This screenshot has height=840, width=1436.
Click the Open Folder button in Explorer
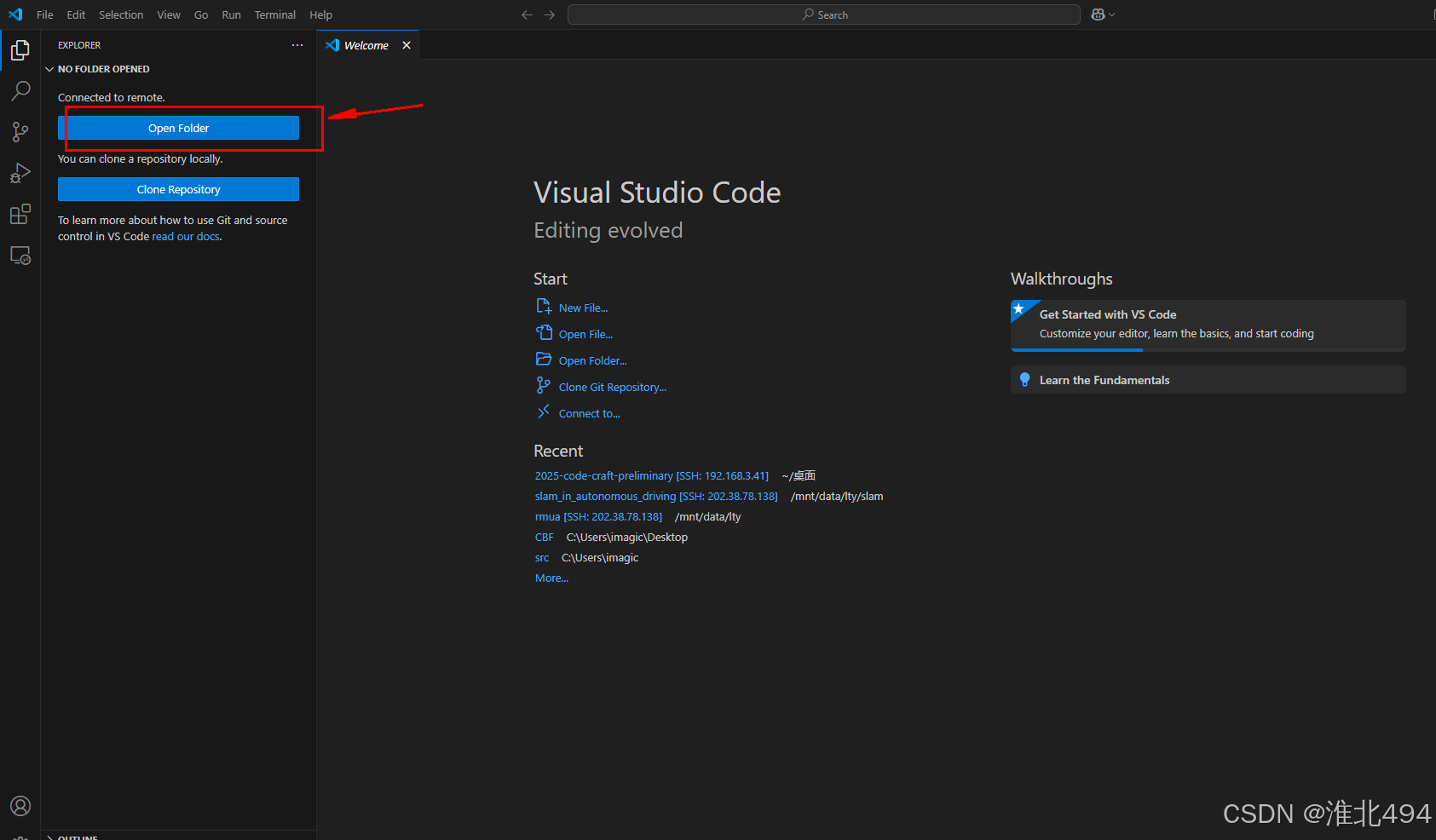178,128
